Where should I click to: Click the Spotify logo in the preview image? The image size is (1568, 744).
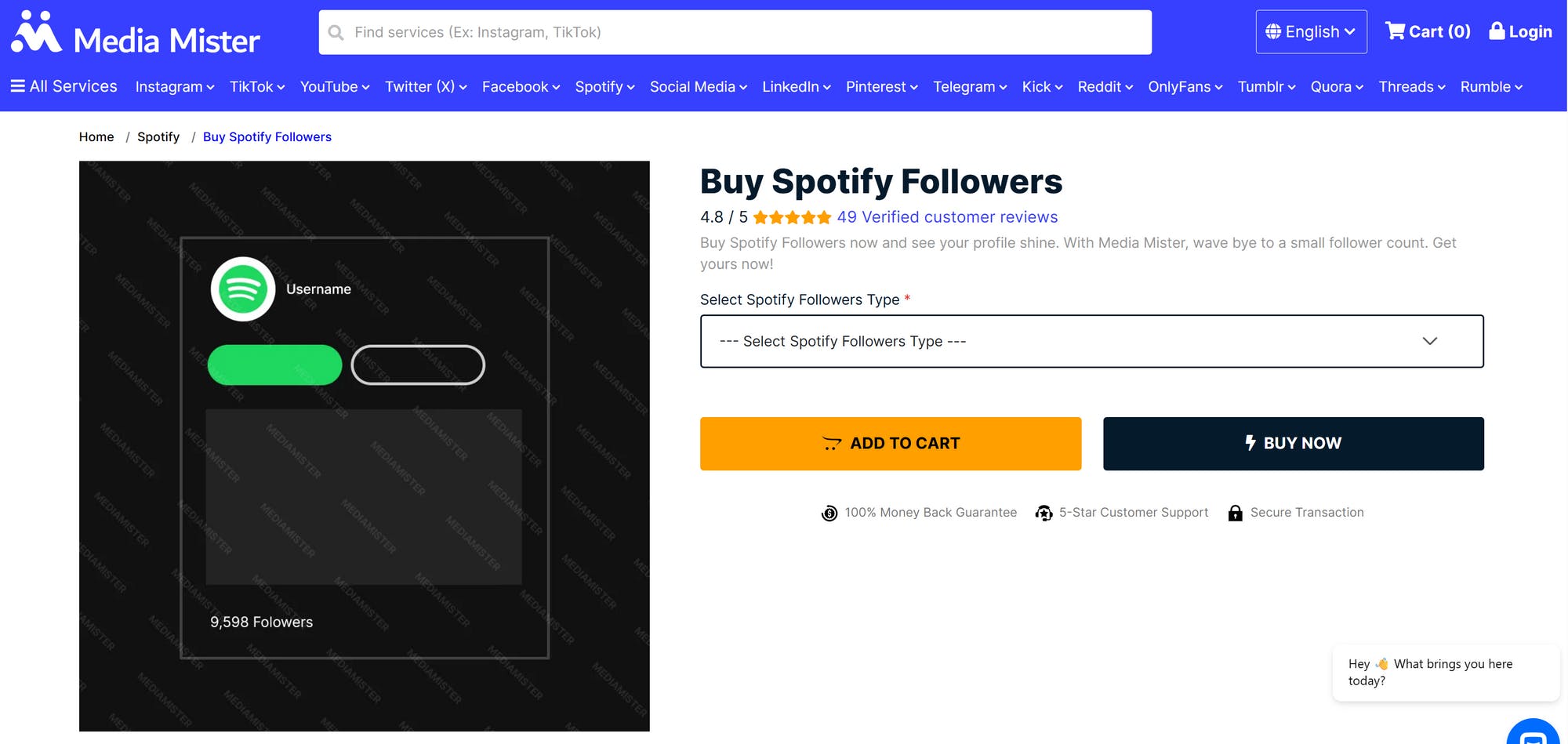(x=242, y=289)
